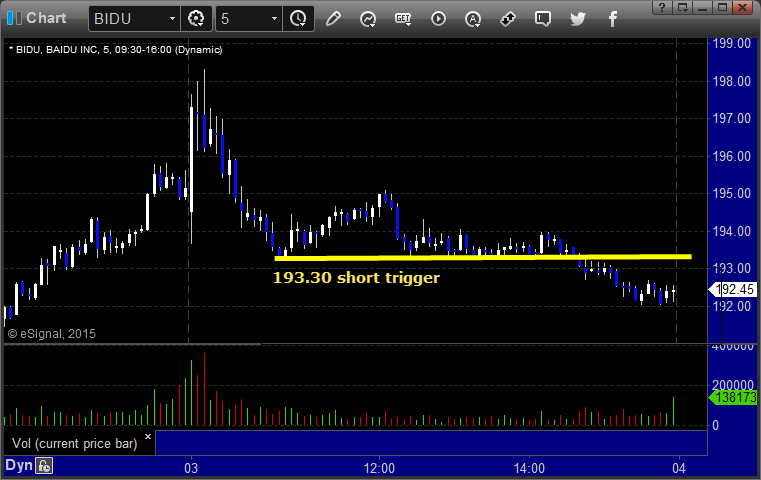The image size is (761, 480).
Task: Open chart settings gear icon
Action: pos(196,19)
